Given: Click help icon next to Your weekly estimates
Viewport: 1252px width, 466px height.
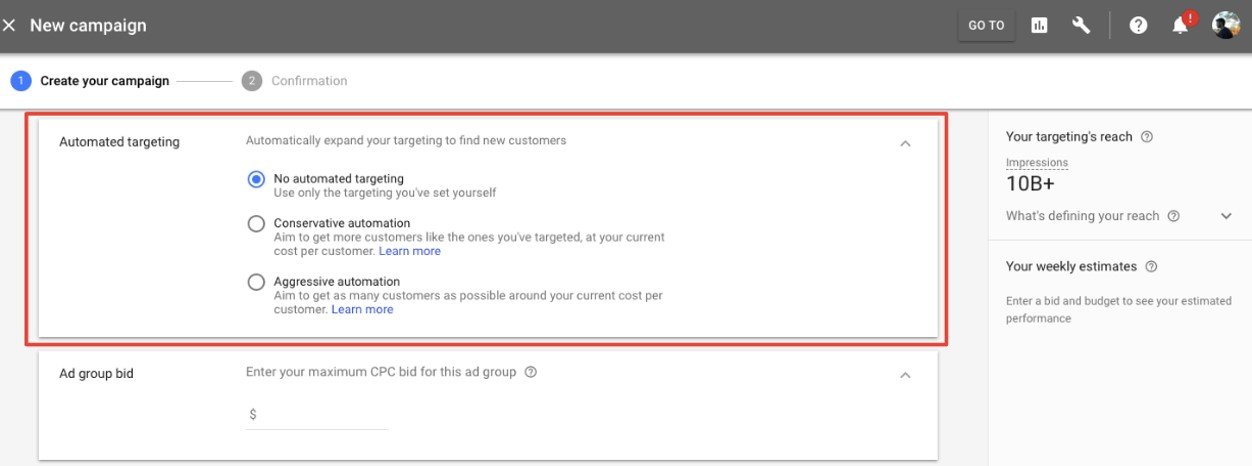Looking at the screenshot, I should coord(1151,267).
